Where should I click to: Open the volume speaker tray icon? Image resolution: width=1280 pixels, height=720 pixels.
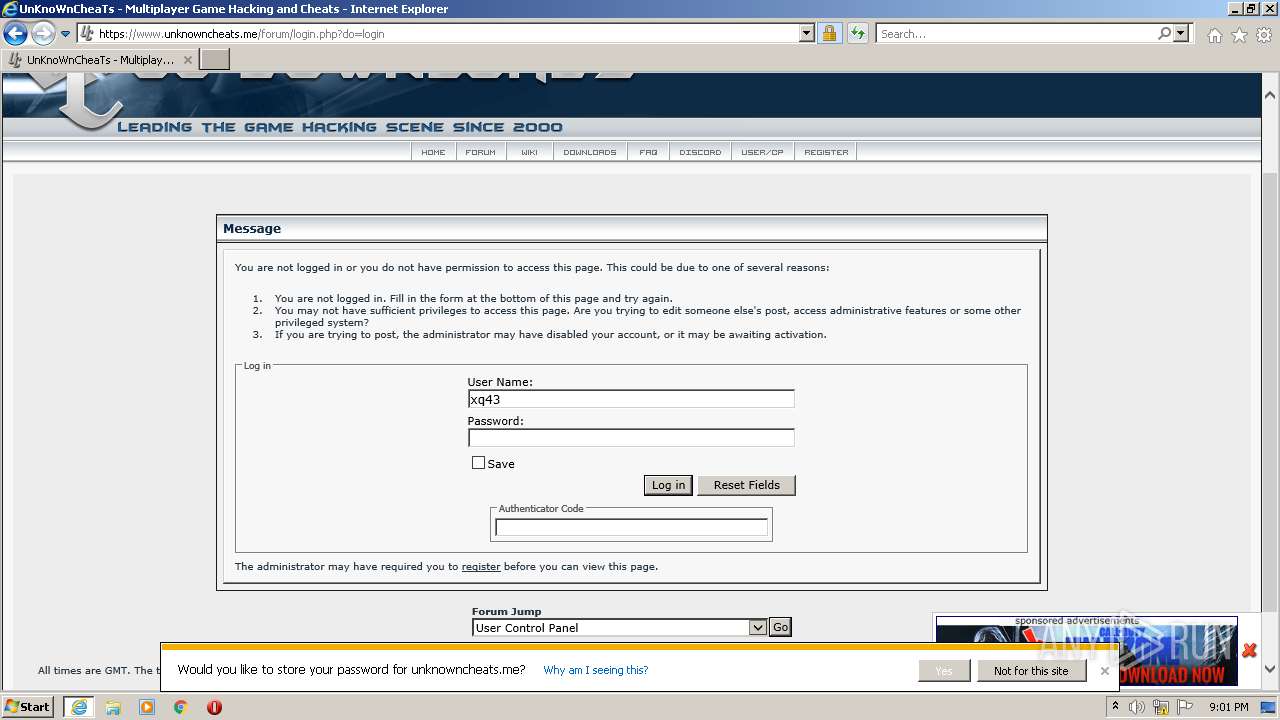tap(1138, 707)
